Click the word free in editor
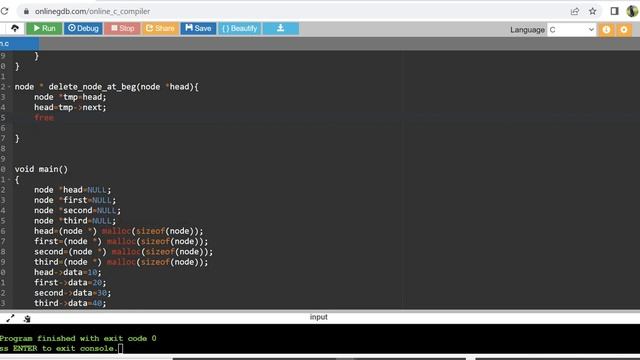This screenshot has height=360, width=640. click(x=44, y=118)
